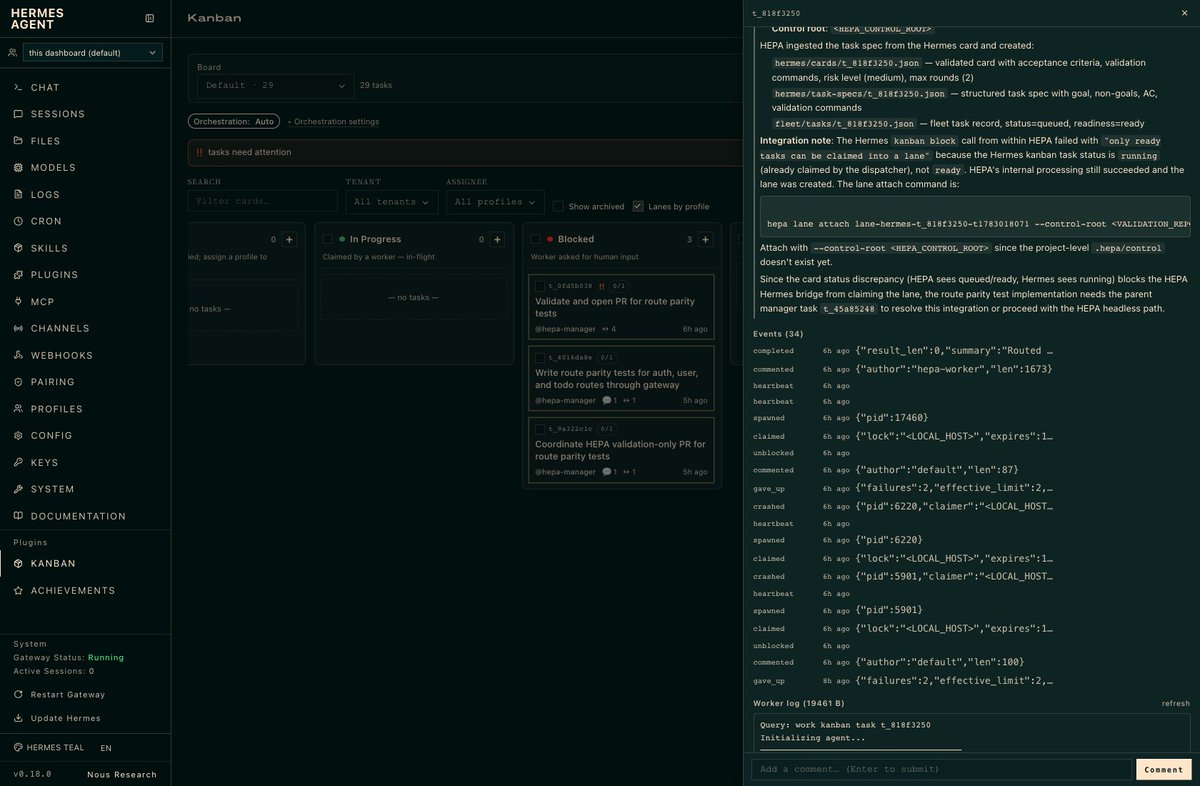This screenshot has height=786, width=1200.
Task: Open the Hermes Teal theme selector
Action: (x=49, y=748)
